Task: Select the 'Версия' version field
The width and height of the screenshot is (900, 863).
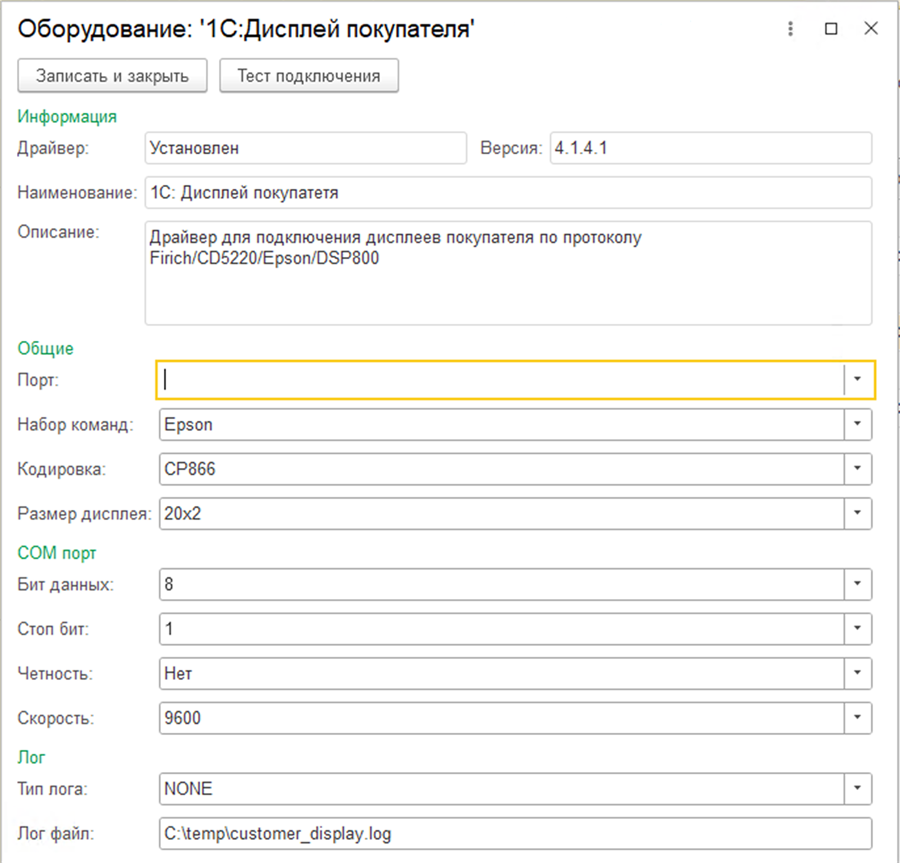Action: (x=710, y=148)
